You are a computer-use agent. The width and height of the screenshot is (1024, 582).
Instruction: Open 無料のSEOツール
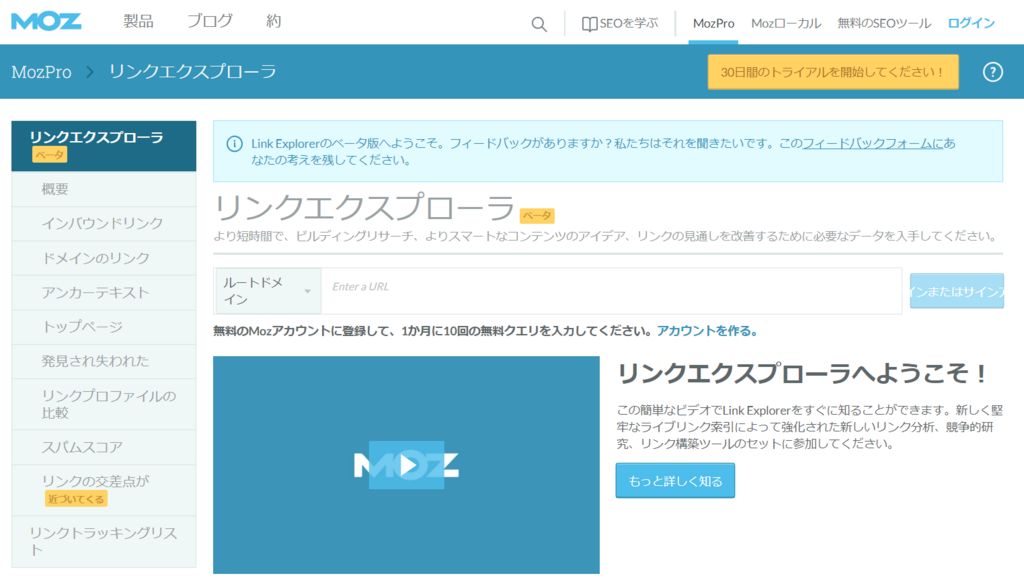click(x=884, y=24)
